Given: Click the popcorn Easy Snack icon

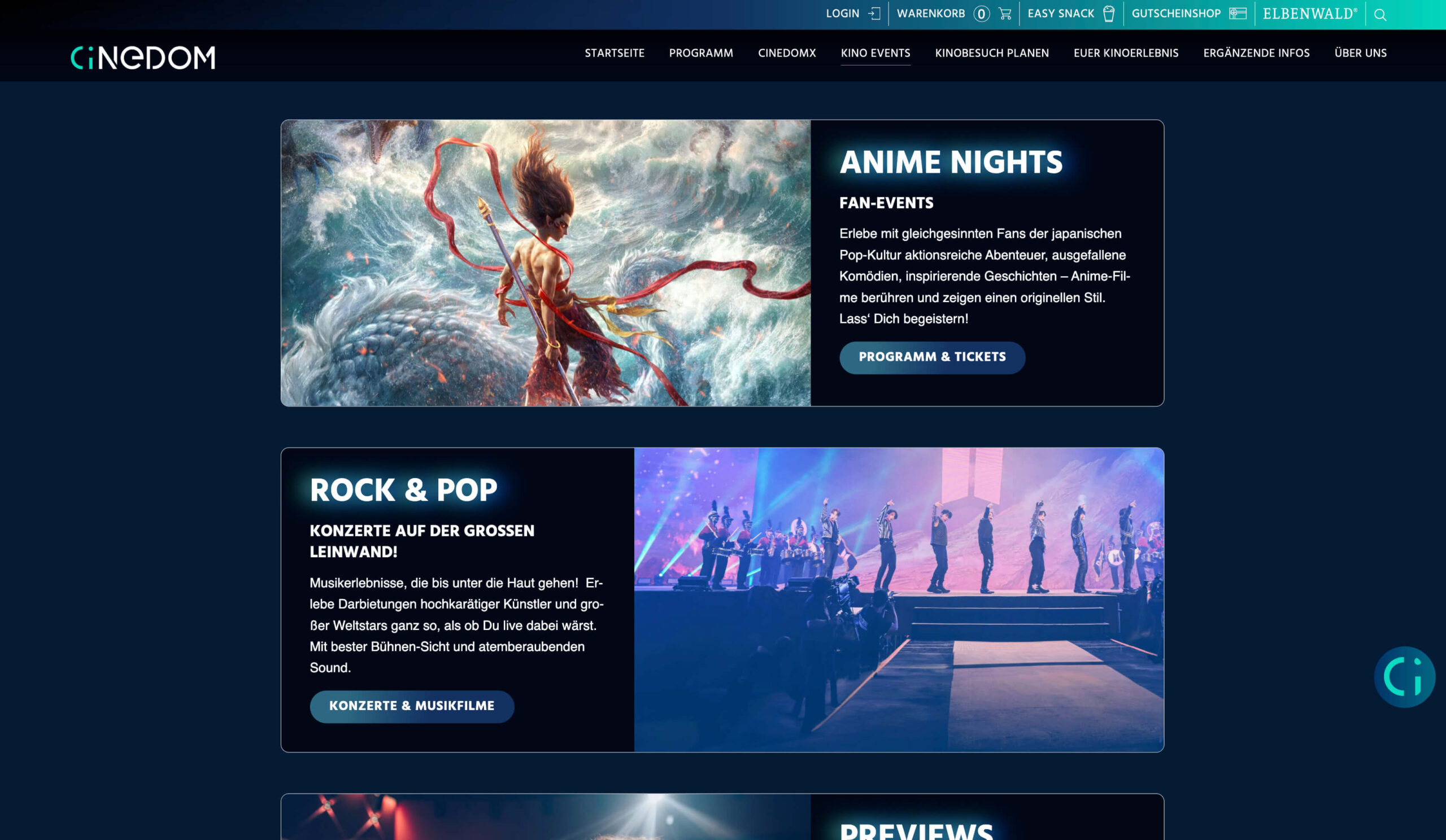Looking at the screenshot, I should [x=1109, y=14].
